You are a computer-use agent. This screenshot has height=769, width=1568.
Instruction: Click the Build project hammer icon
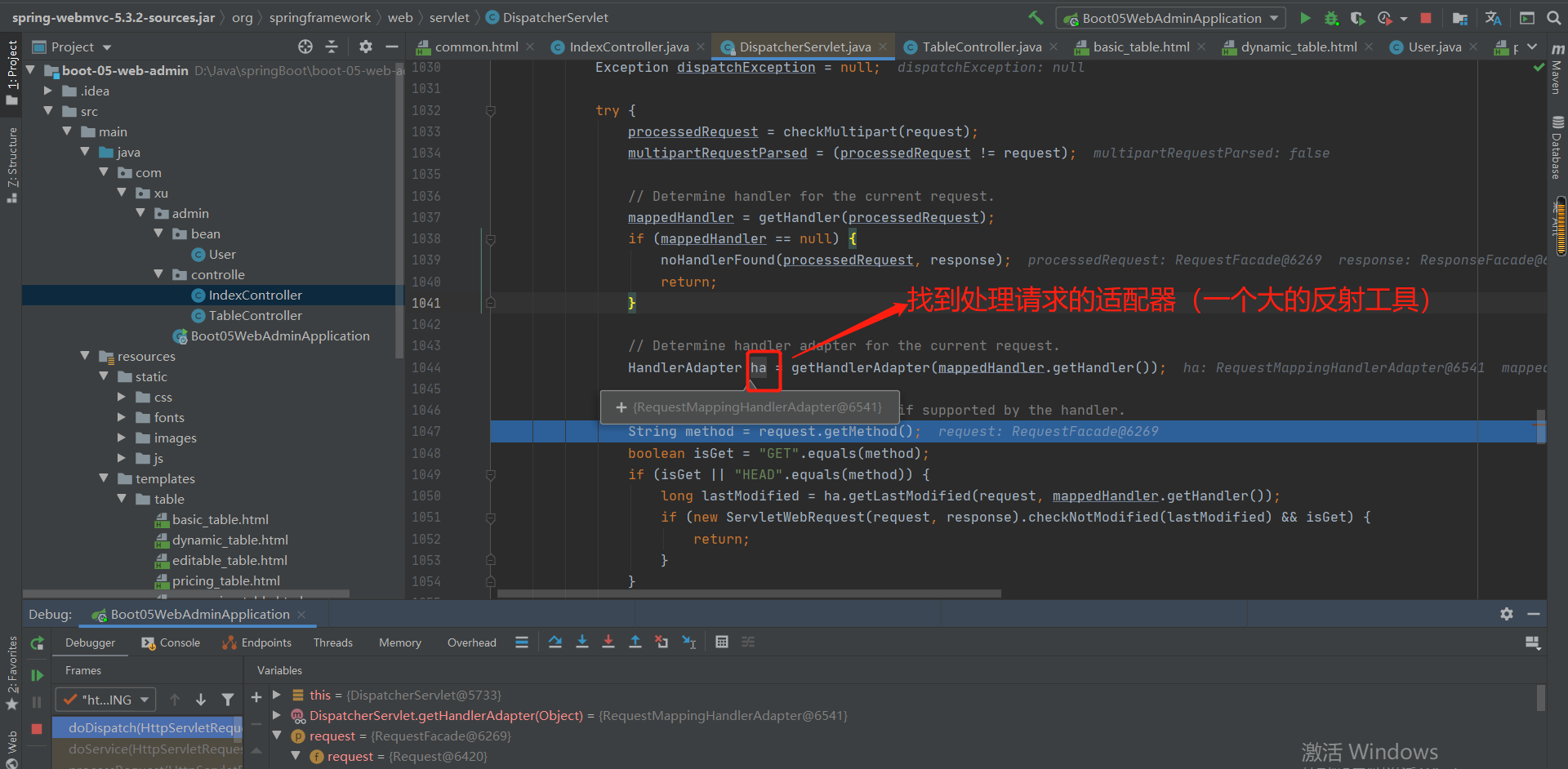click(x=1036, y=18)
